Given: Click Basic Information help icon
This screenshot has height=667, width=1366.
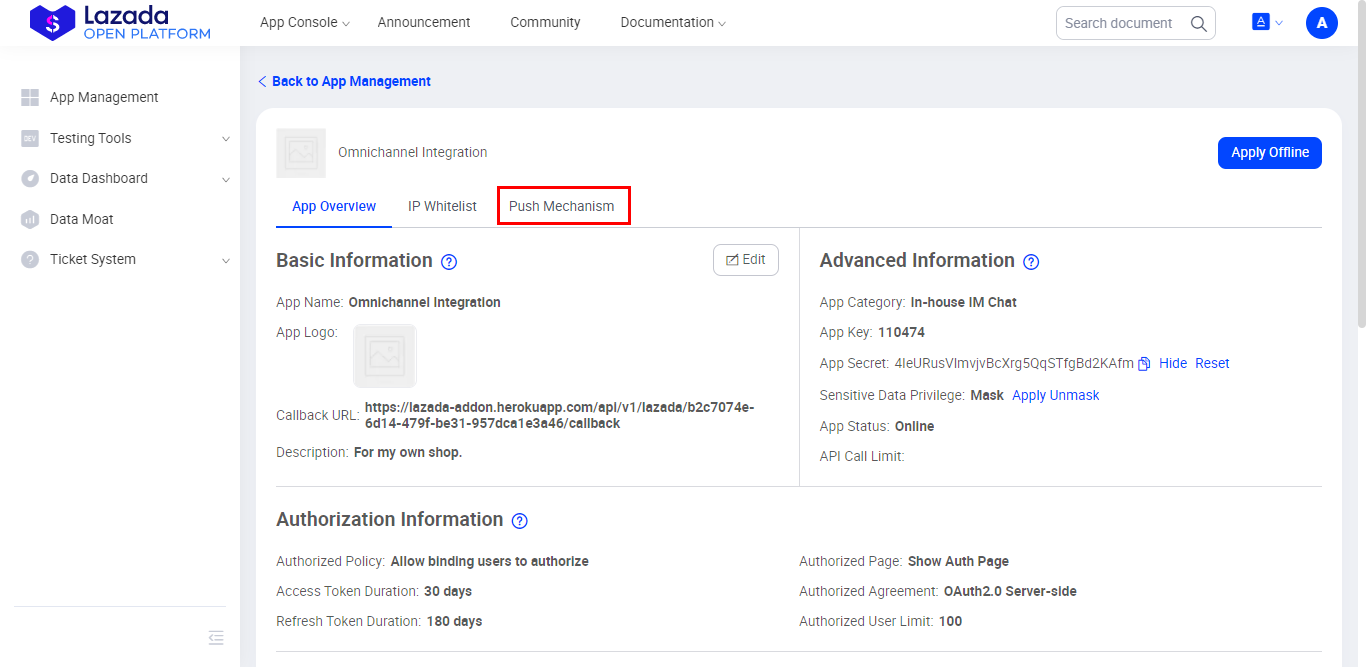Looking at the screenshot, I should (449, 262).
